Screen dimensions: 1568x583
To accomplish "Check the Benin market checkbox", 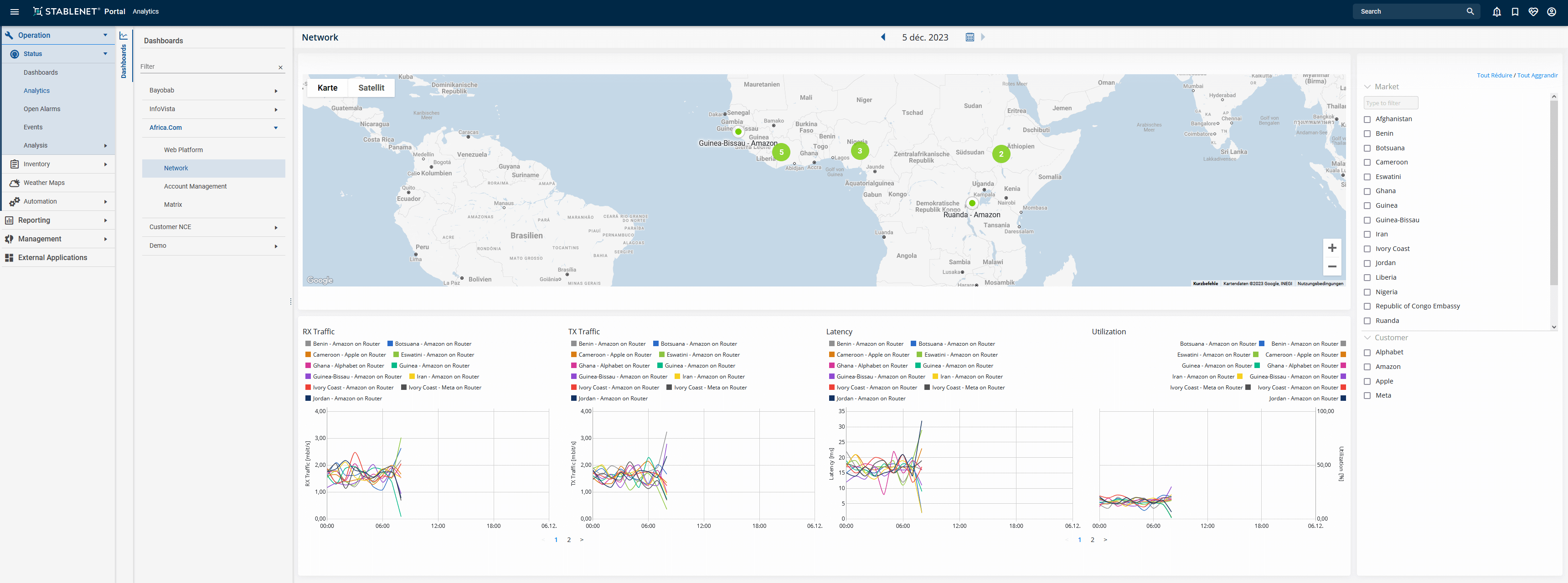I will [x=1367, y=134].
